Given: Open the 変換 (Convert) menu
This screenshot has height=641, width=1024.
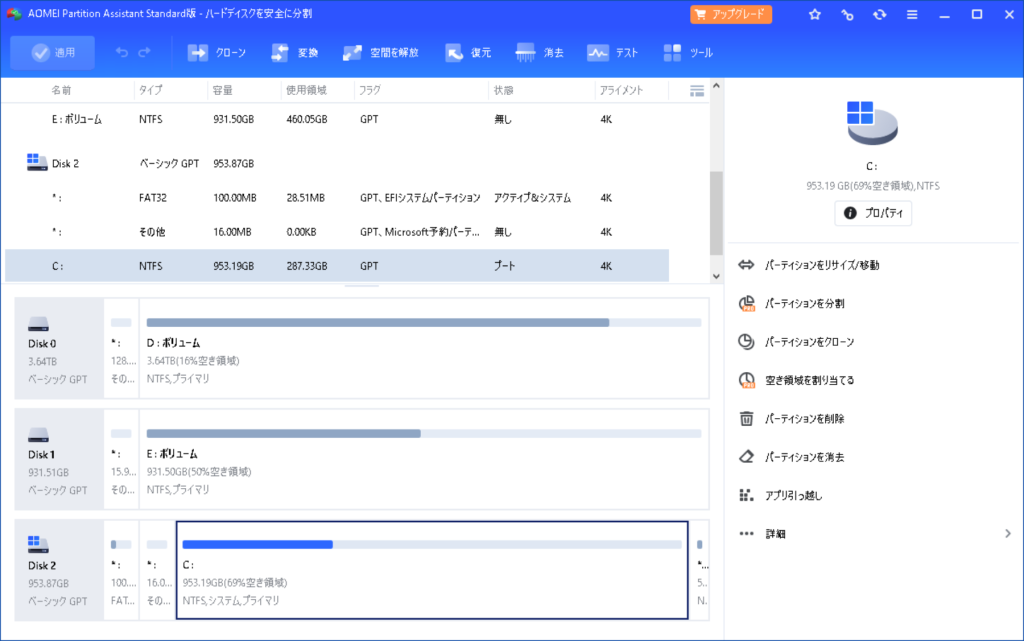Looking at the screenshot, I should click(295, 53).
